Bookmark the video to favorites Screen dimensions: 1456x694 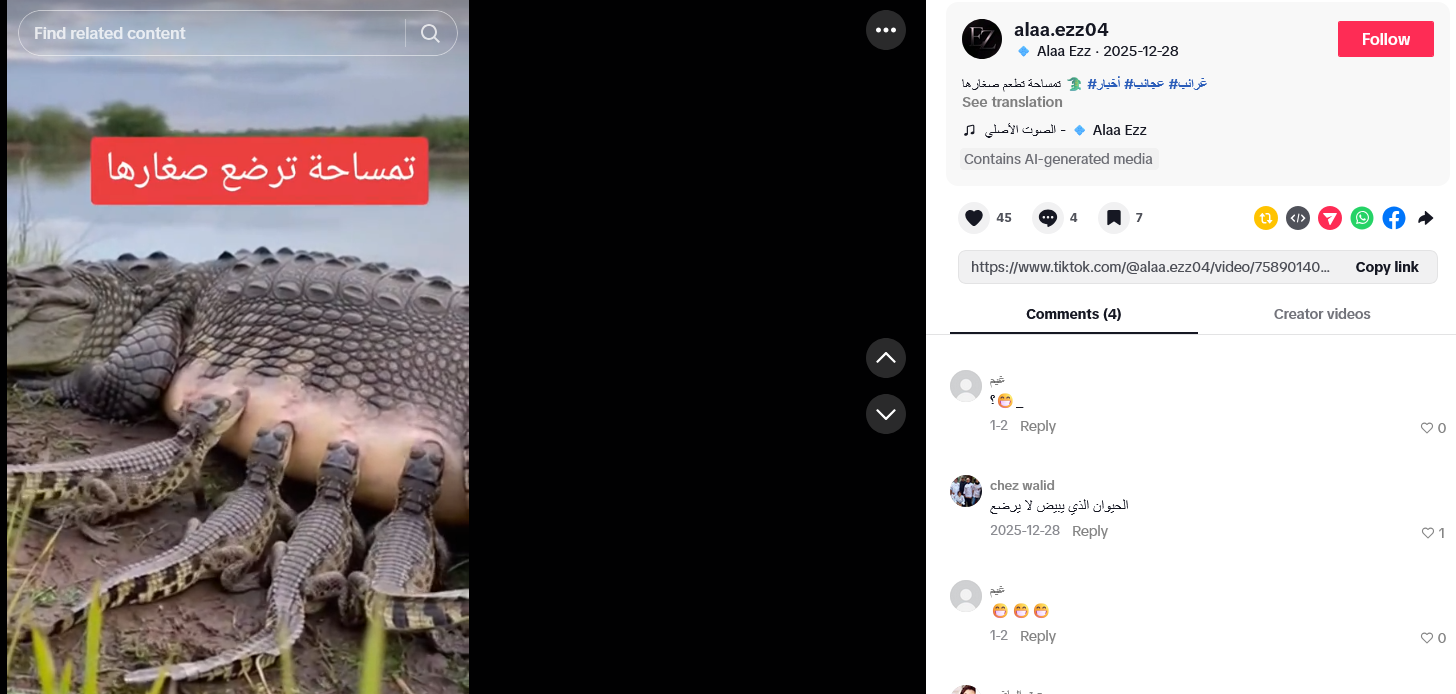coord(1114,218)
